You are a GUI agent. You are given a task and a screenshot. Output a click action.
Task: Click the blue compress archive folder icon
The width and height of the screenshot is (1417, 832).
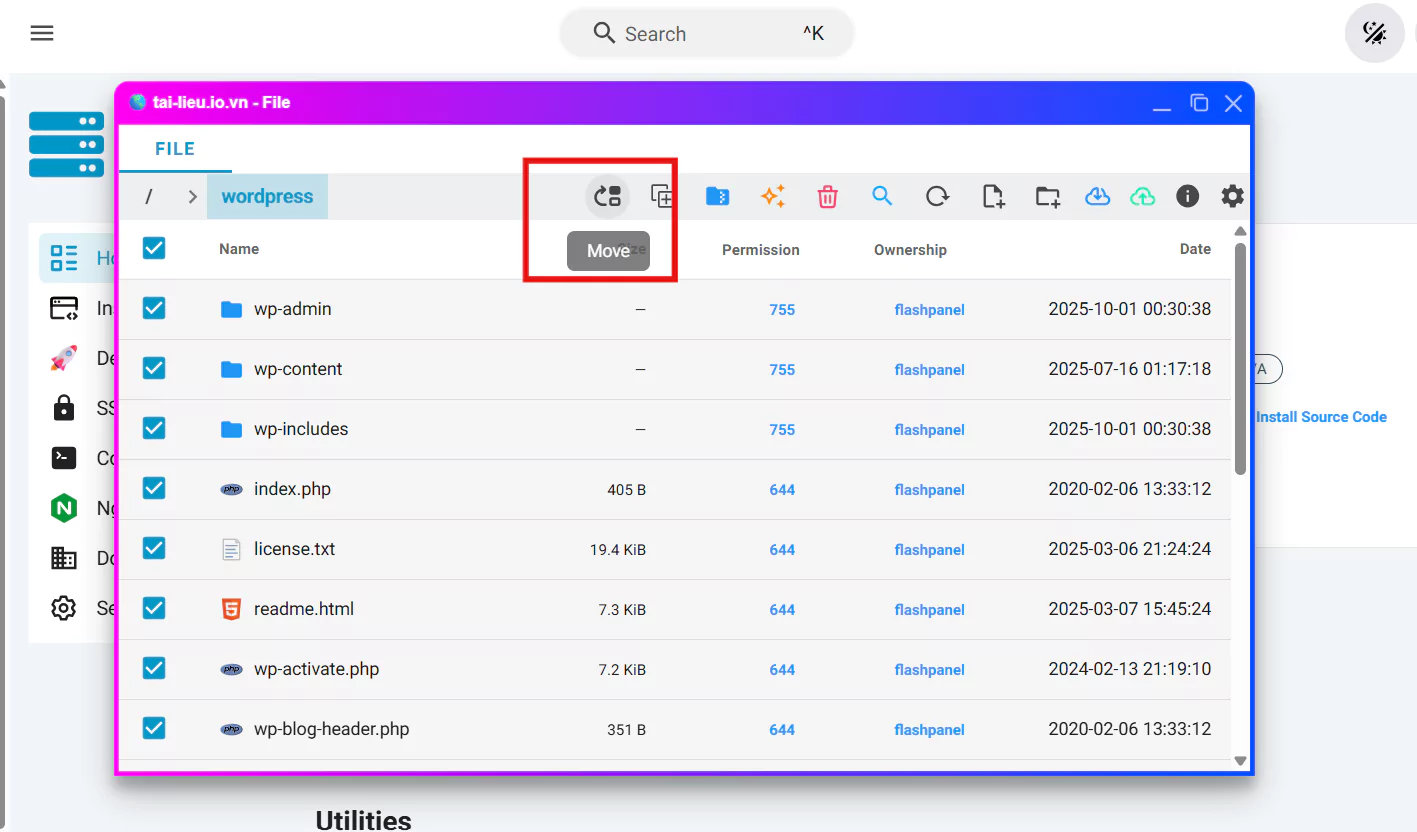click(717, 196)
